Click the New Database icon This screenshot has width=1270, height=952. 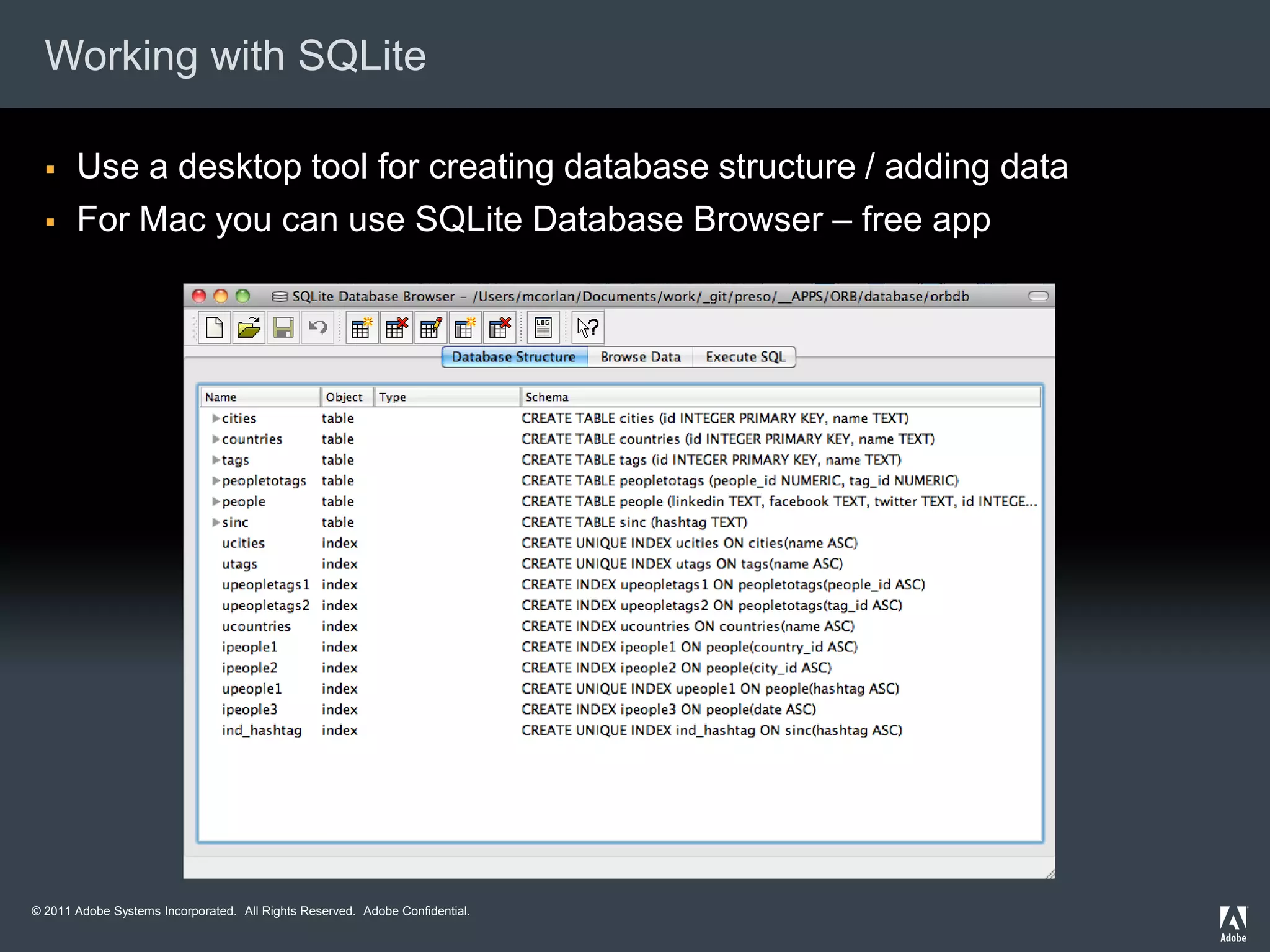pos(215,327)
